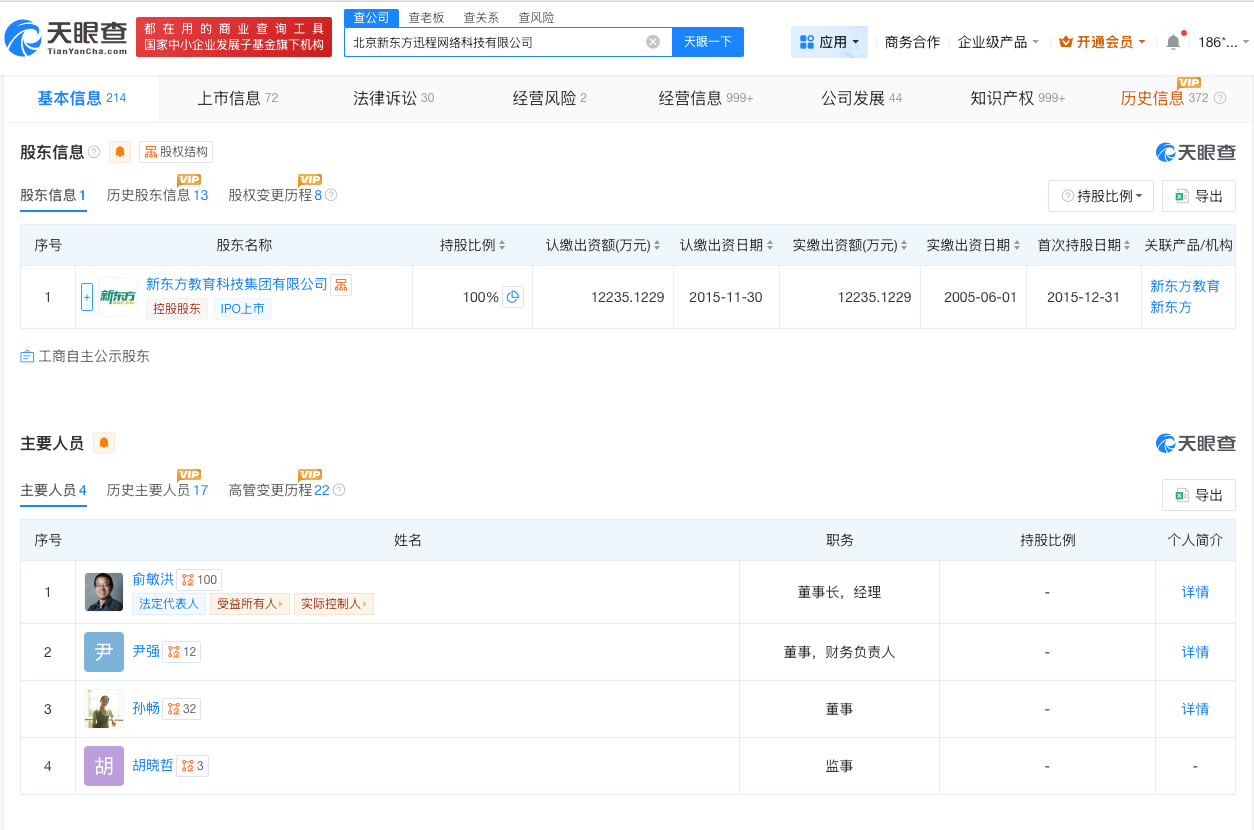Open 详情 link for 尹强
The height and width of the screenshot is (830, 1254).
pos(1195,651)
